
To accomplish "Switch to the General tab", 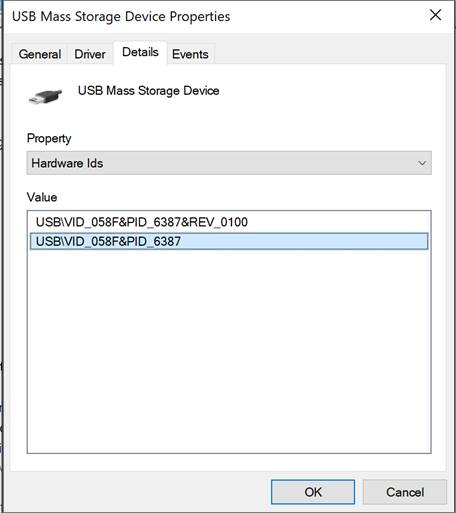I will point(40,54).
